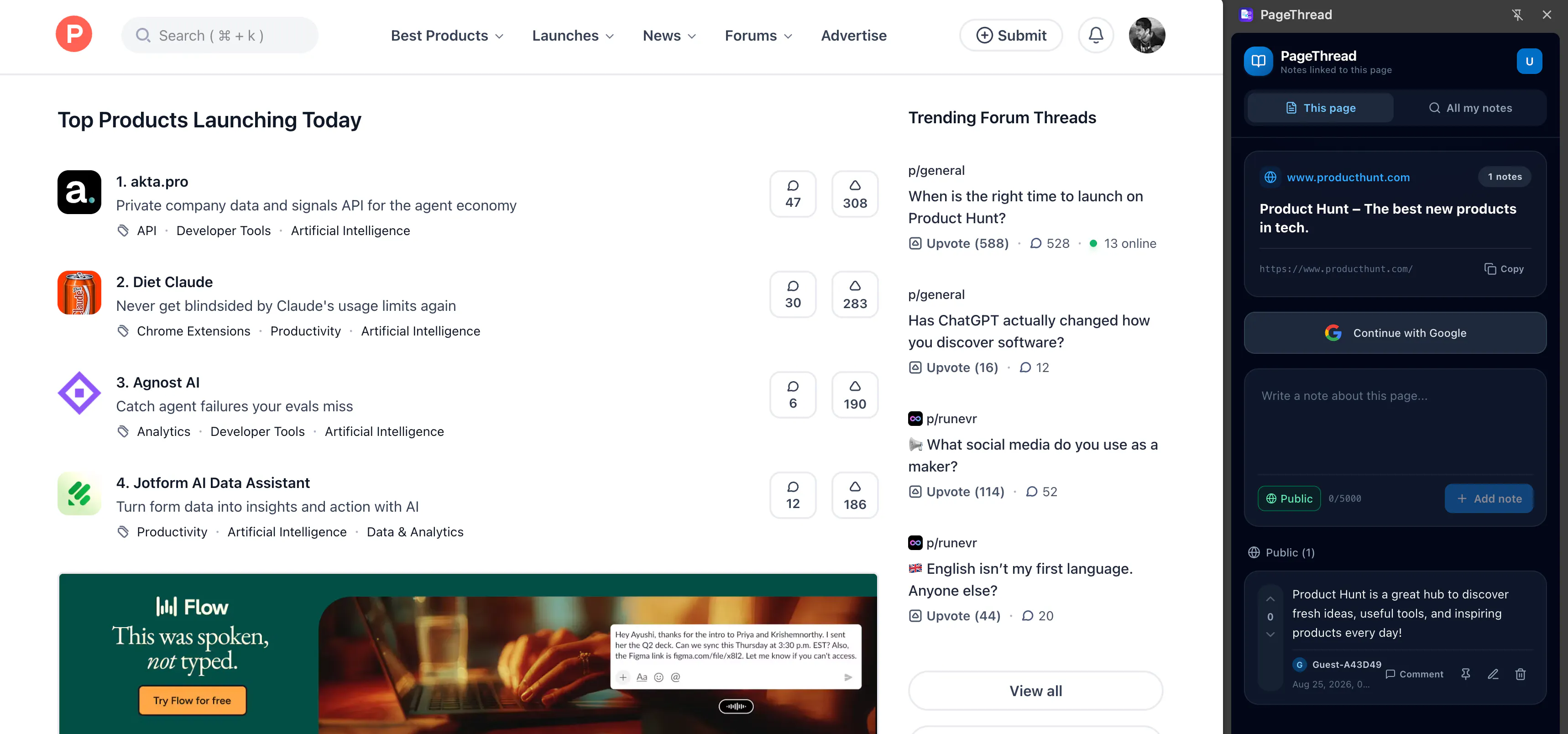Open comments for Diet Claude (30)

click(x=793, y=294)
